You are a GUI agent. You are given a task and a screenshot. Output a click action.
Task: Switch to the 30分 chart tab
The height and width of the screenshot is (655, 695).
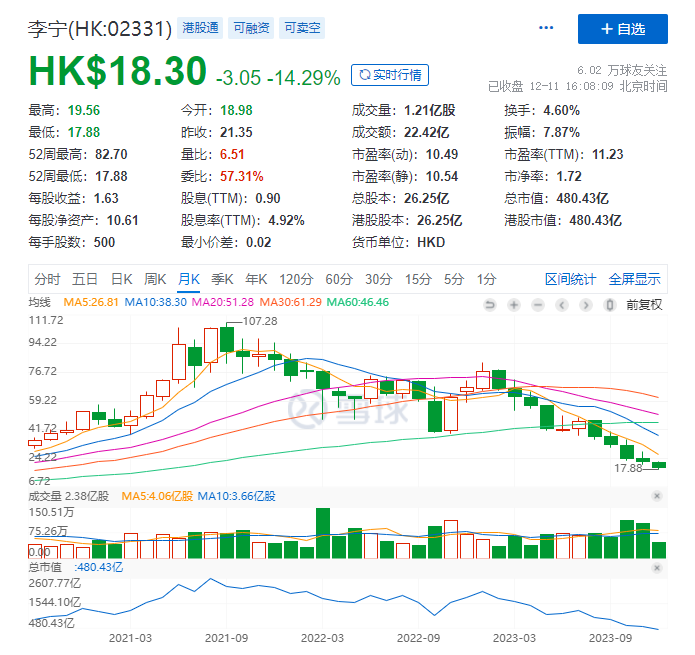pyautogui.click(x=379, y=279)
